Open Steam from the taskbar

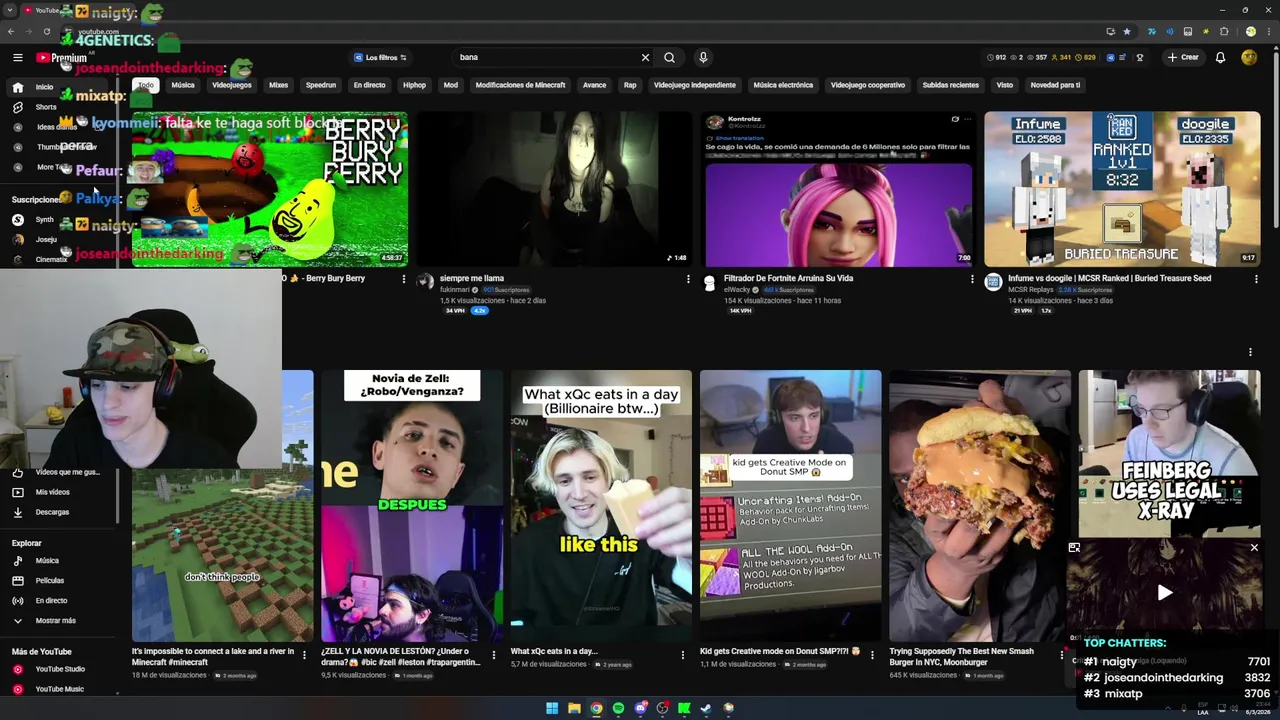(706, 708)
